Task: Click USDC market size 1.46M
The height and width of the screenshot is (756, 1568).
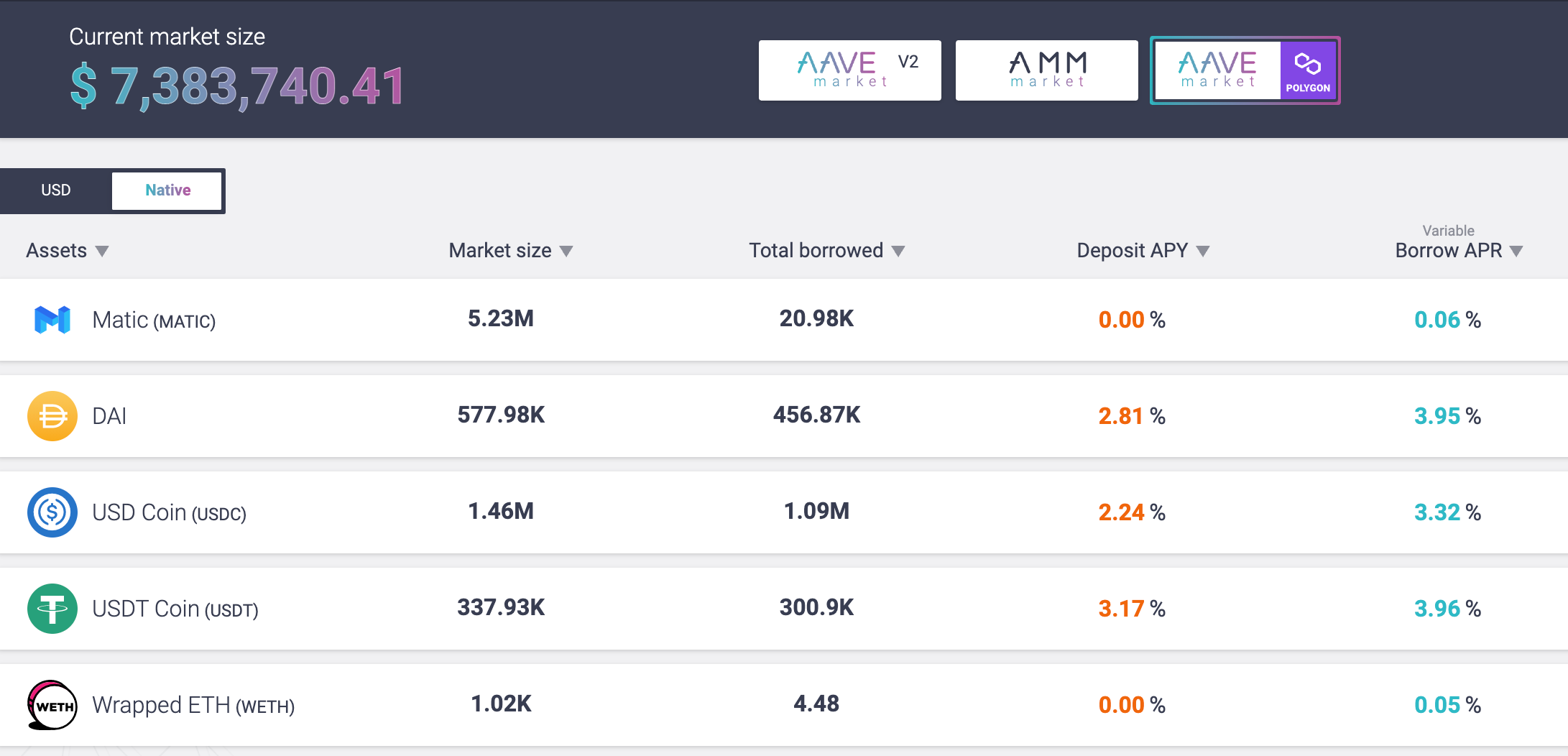Action: point(501,511)
